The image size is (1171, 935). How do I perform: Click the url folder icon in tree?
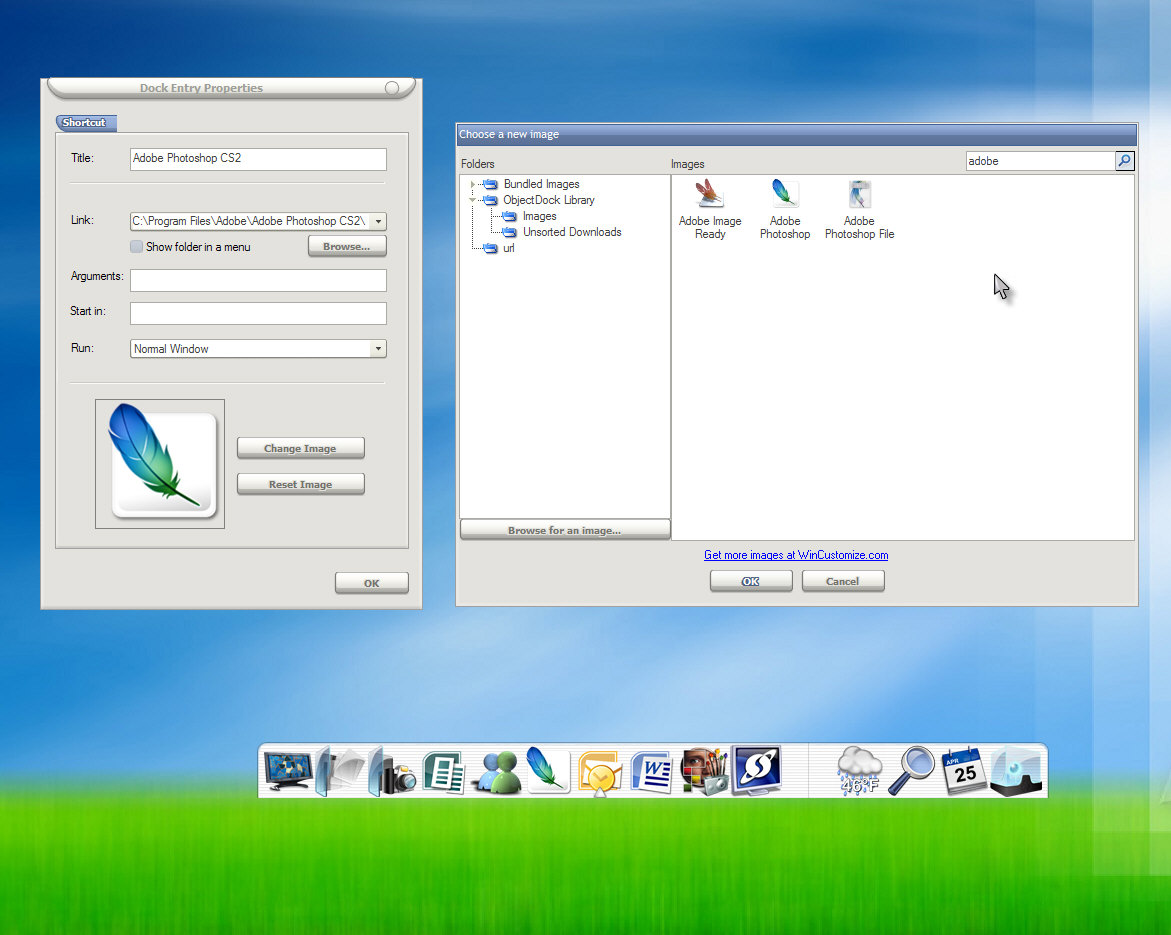point(491,248)
